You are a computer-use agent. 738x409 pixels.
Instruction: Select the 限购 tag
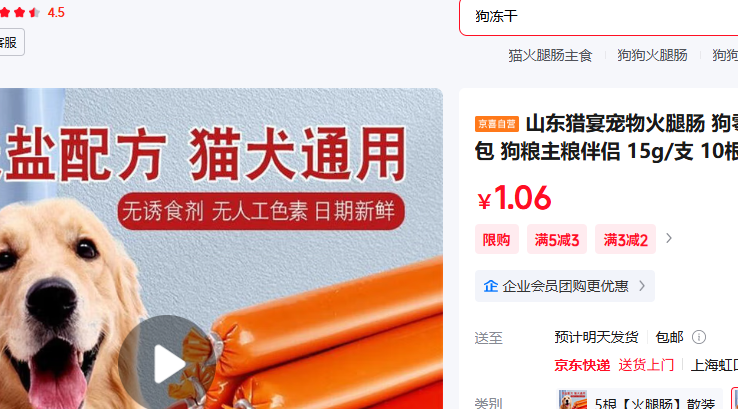497,240
